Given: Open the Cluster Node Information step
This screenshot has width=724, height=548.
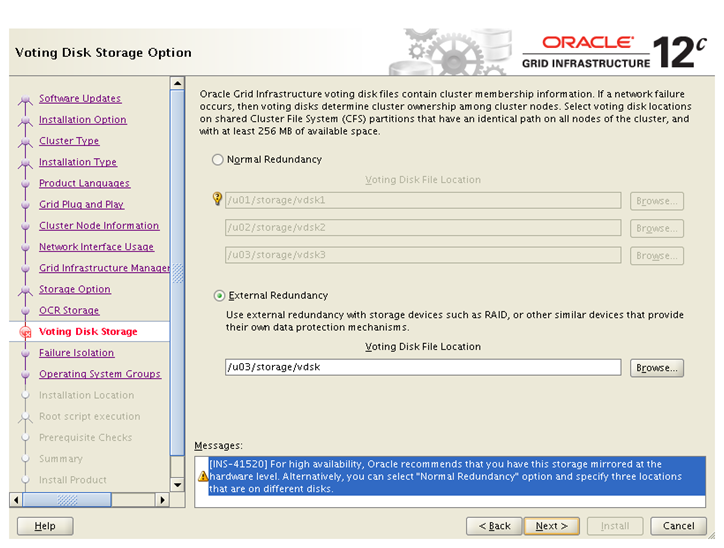Looking at the screenshot, I should click(99, 226).
